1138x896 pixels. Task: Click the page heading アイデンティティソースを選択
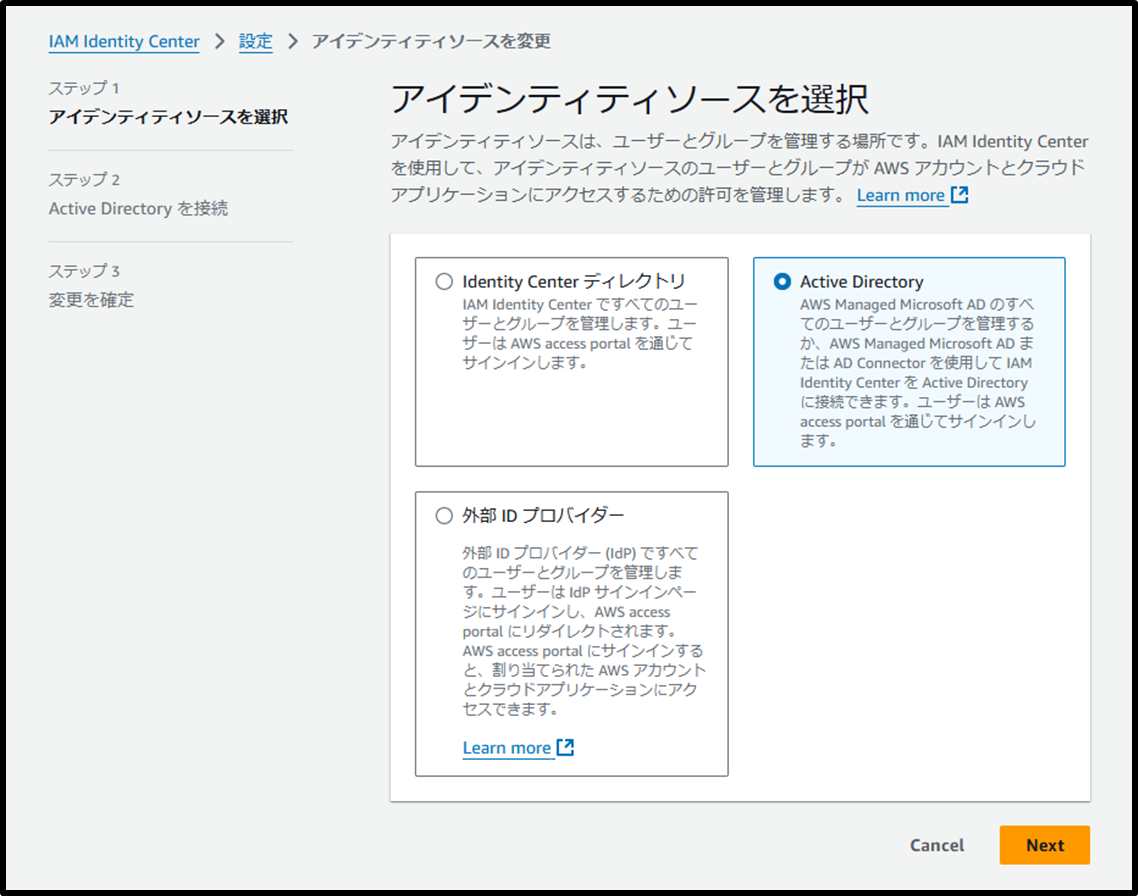click(x=629, y=99)
